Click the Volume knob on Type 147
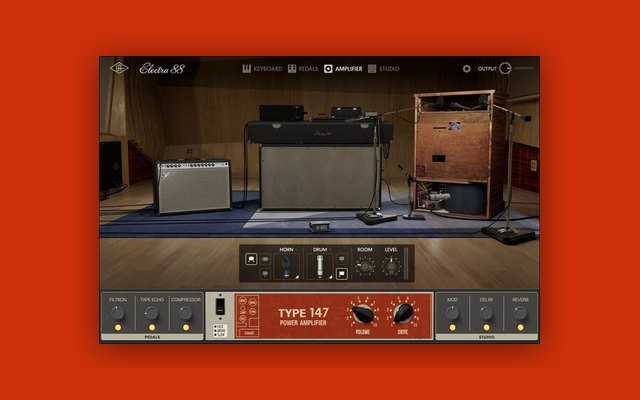The height and width of the screenshot is (400, 640). point(362,313)
